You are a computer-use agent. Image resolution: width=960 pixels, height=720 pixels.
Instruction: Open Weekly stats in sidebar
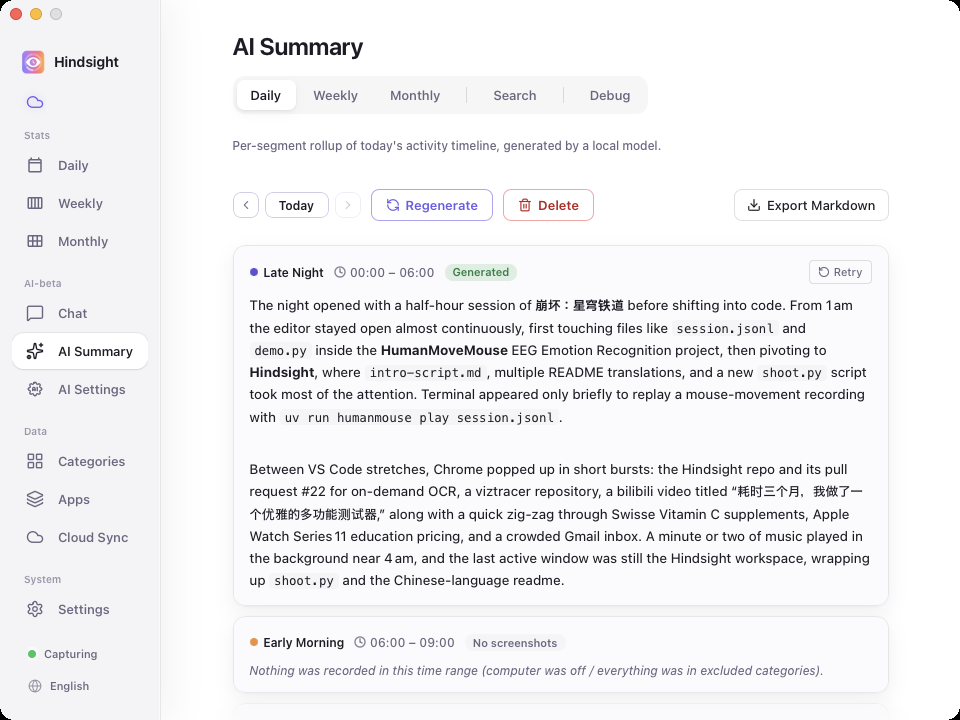click(x=80, y=203)
